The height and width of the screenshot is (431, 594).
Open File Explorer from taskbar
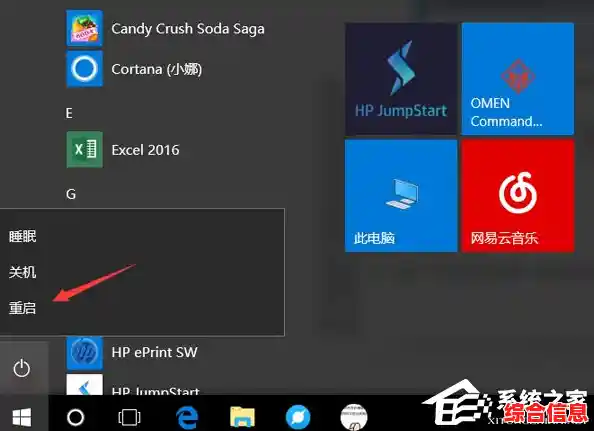(242, 417)
